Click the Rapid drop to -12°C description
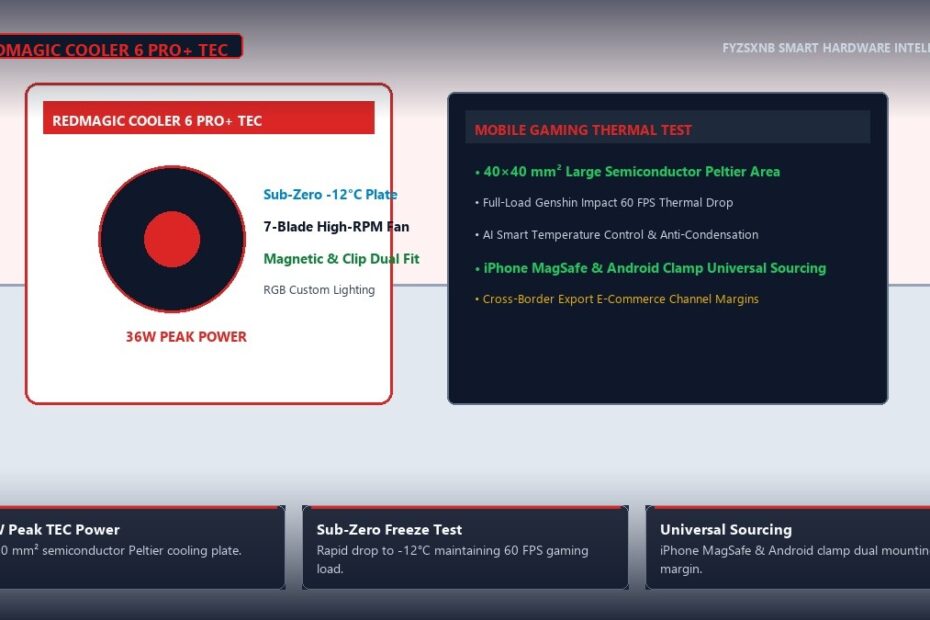This screenshot has width=930, height=620. (x=452, y=559)
